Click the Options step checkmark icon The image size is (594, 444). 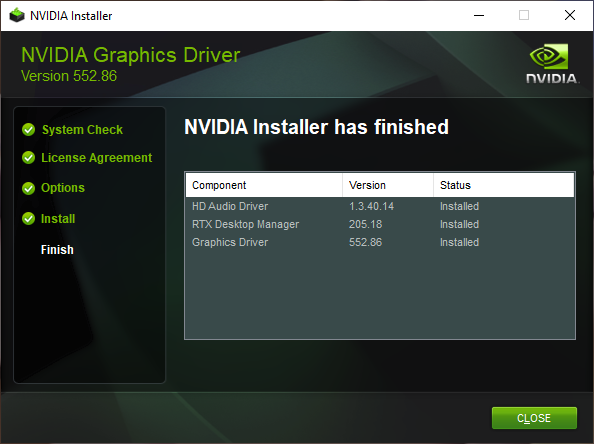(28, 188)
